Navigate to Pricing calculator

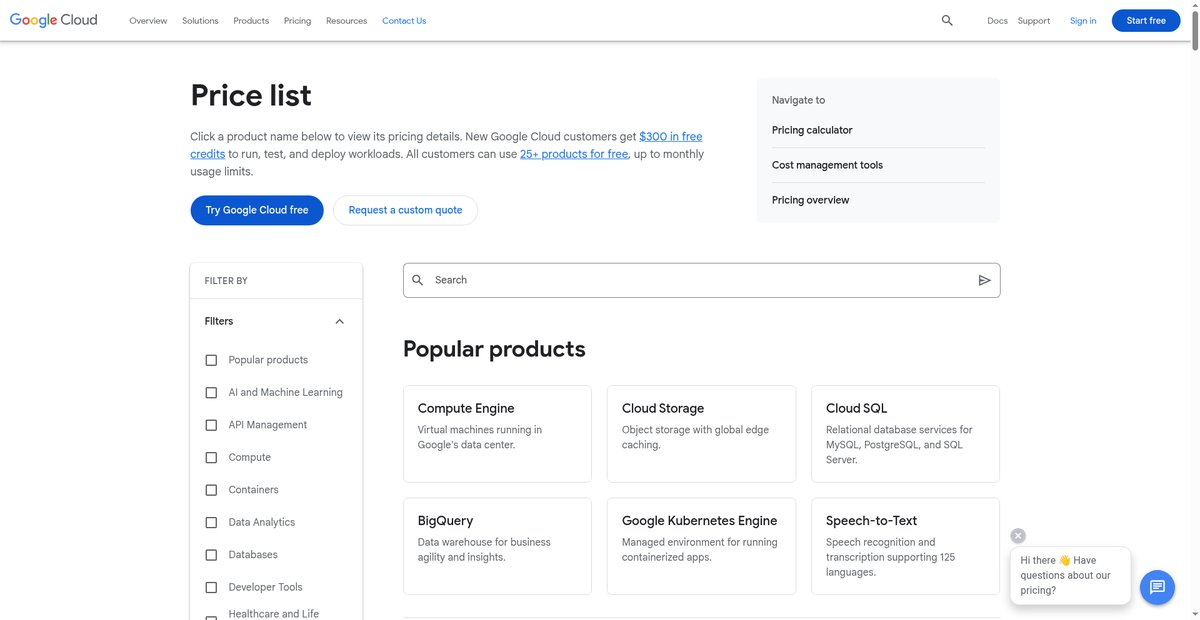pyautogui.click(x=812, y=130)
